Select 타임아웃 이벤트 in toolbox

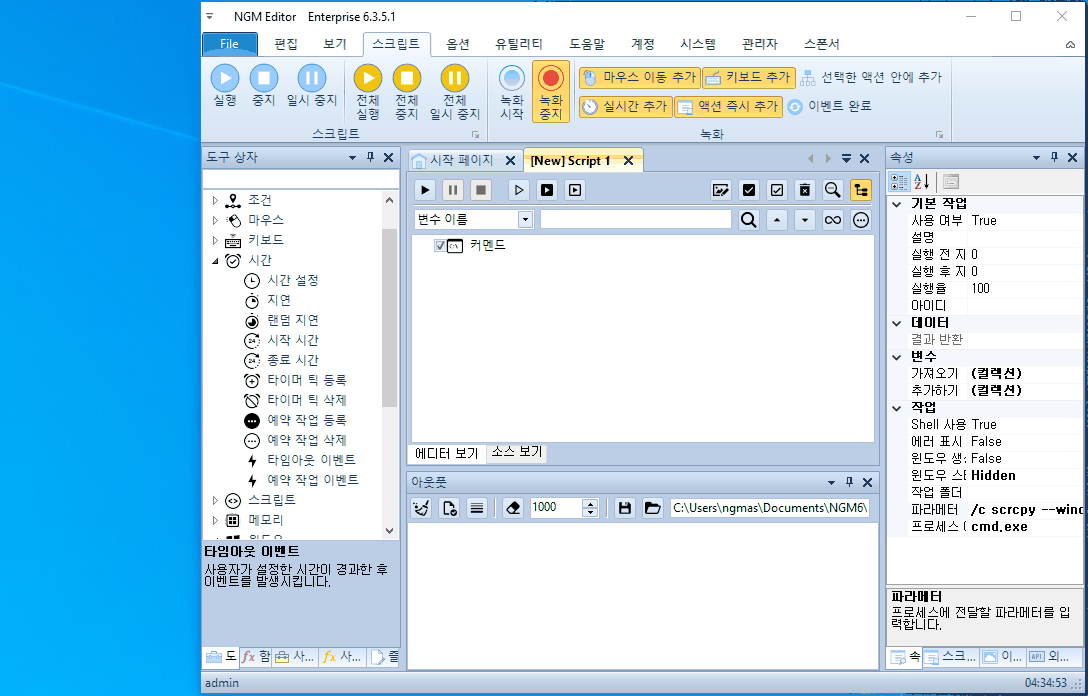pos(312,460)
